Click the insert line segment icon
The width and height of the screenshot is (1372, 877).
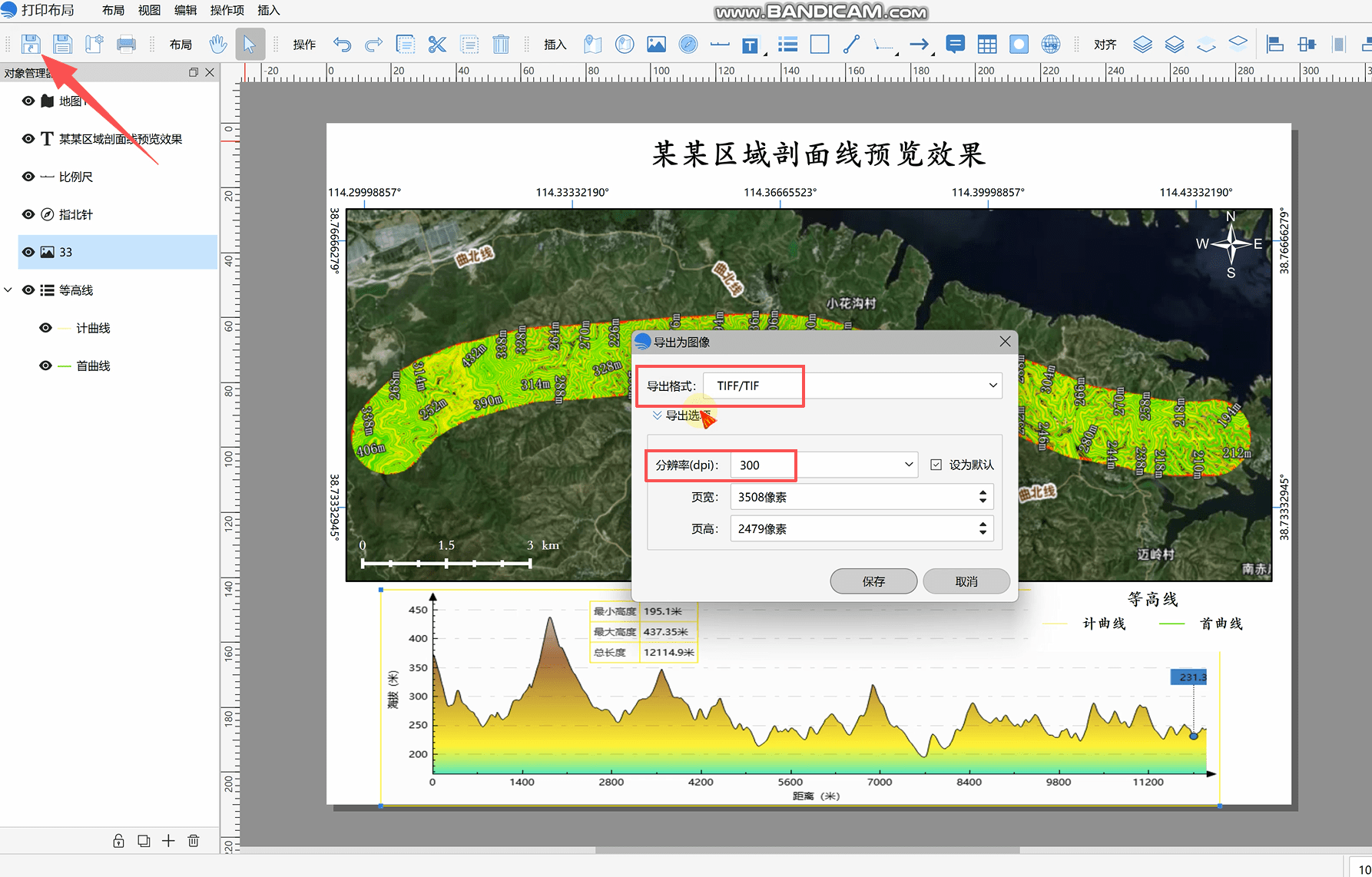[x=851, y=44]
